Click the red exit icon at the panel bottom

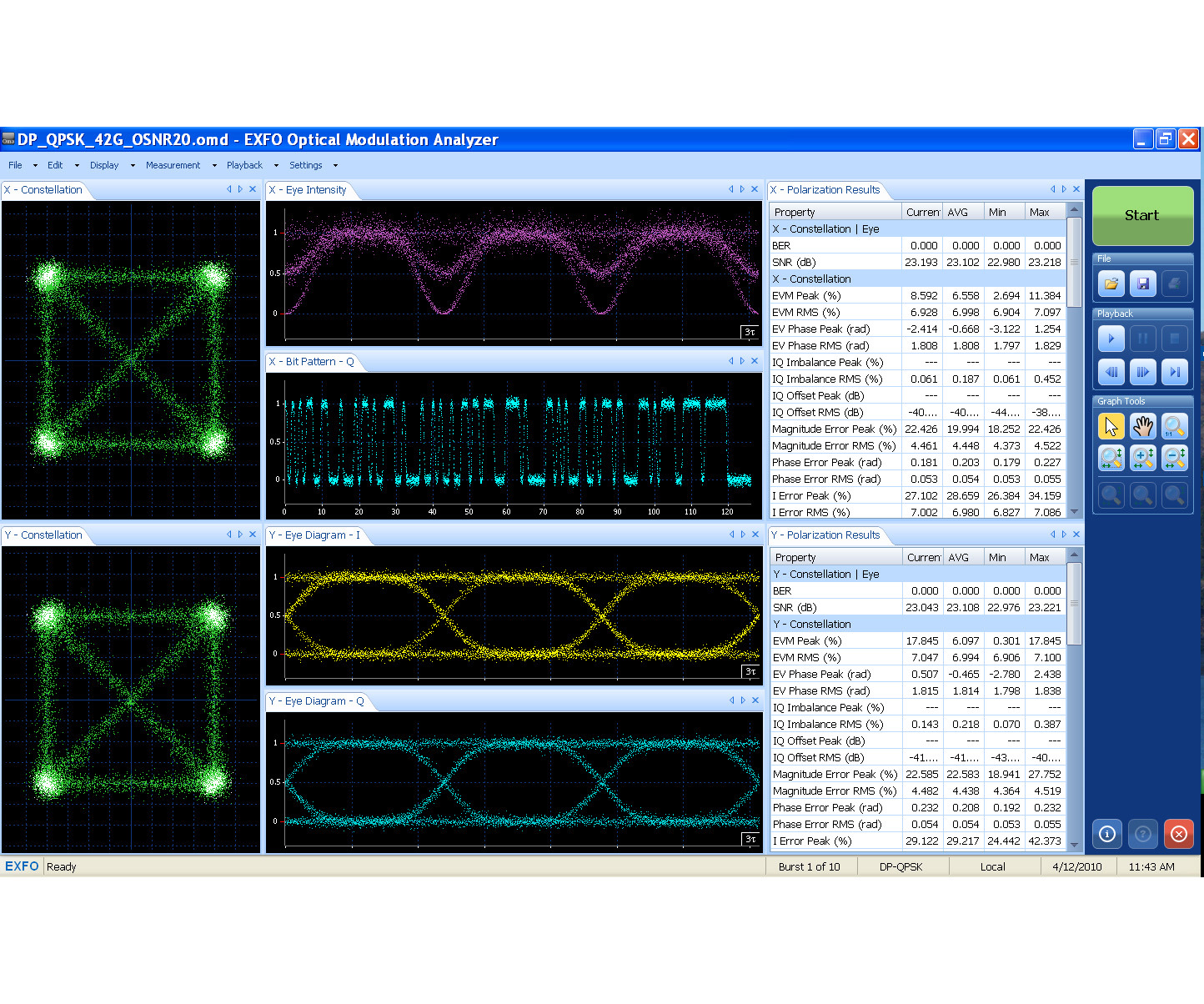(x=1179, y=833)
